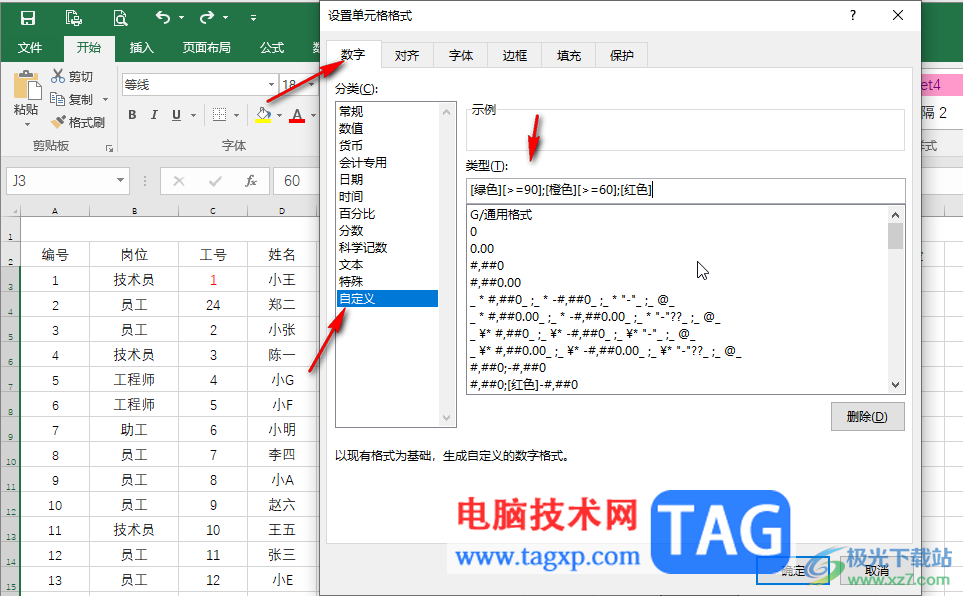Image resolution: width=963 pixels, height=596 pixels.
Task: Click the Insert Function fx icon
Action: (x=251, y=181)
